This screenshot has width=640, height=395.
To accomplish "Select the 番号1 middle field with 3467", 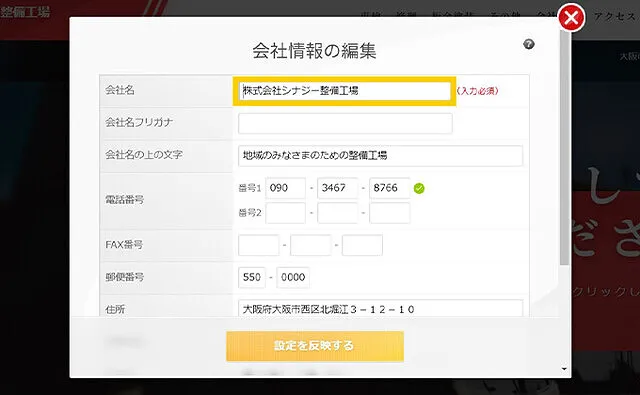I will pos(337,188).
